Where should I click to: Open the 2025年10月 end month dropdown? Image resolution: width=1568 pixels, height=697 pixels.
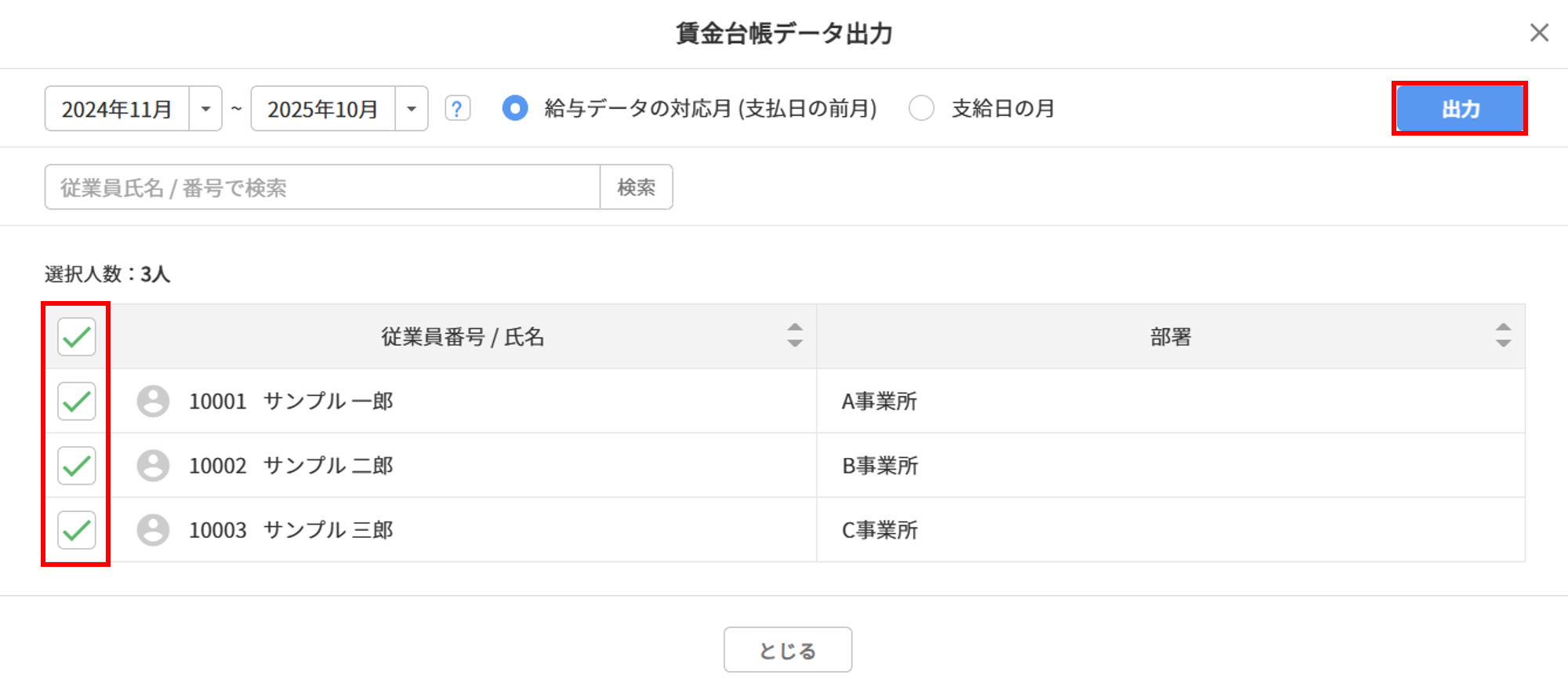pyautogui.click(x=412, y=108)
